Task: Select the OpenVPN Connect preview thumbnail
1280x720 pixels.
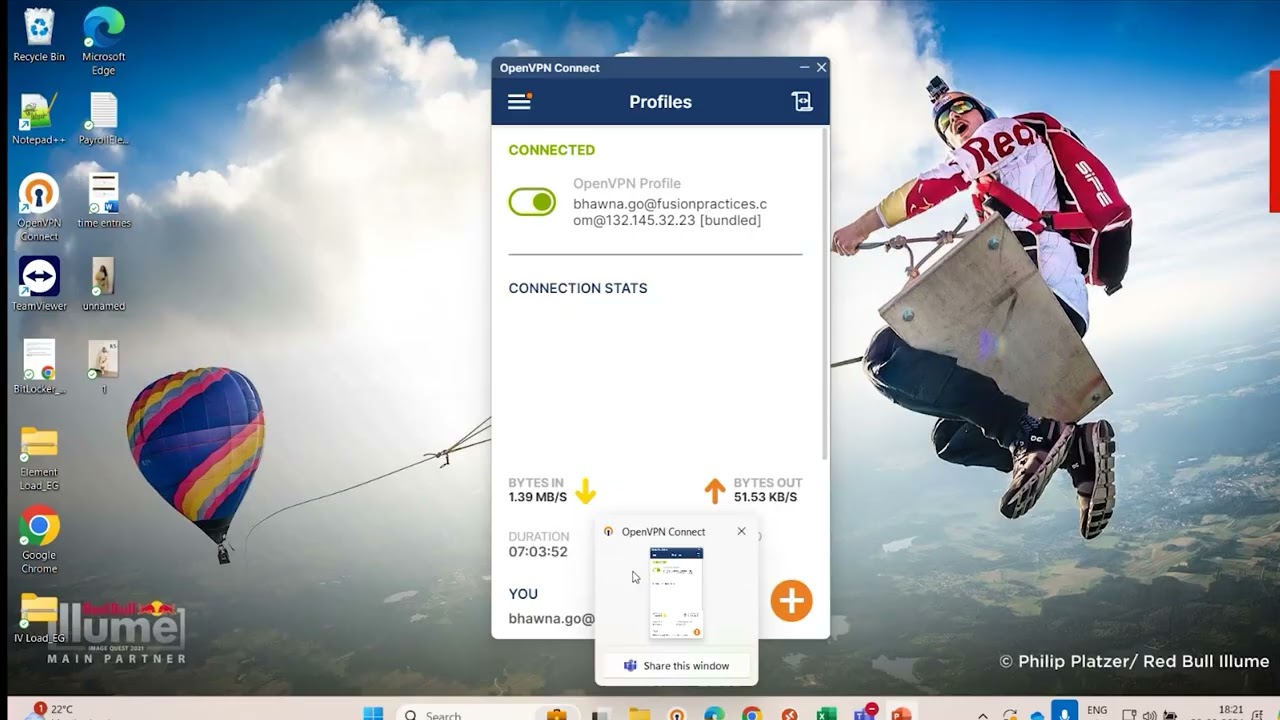Action: pos(676,593)
